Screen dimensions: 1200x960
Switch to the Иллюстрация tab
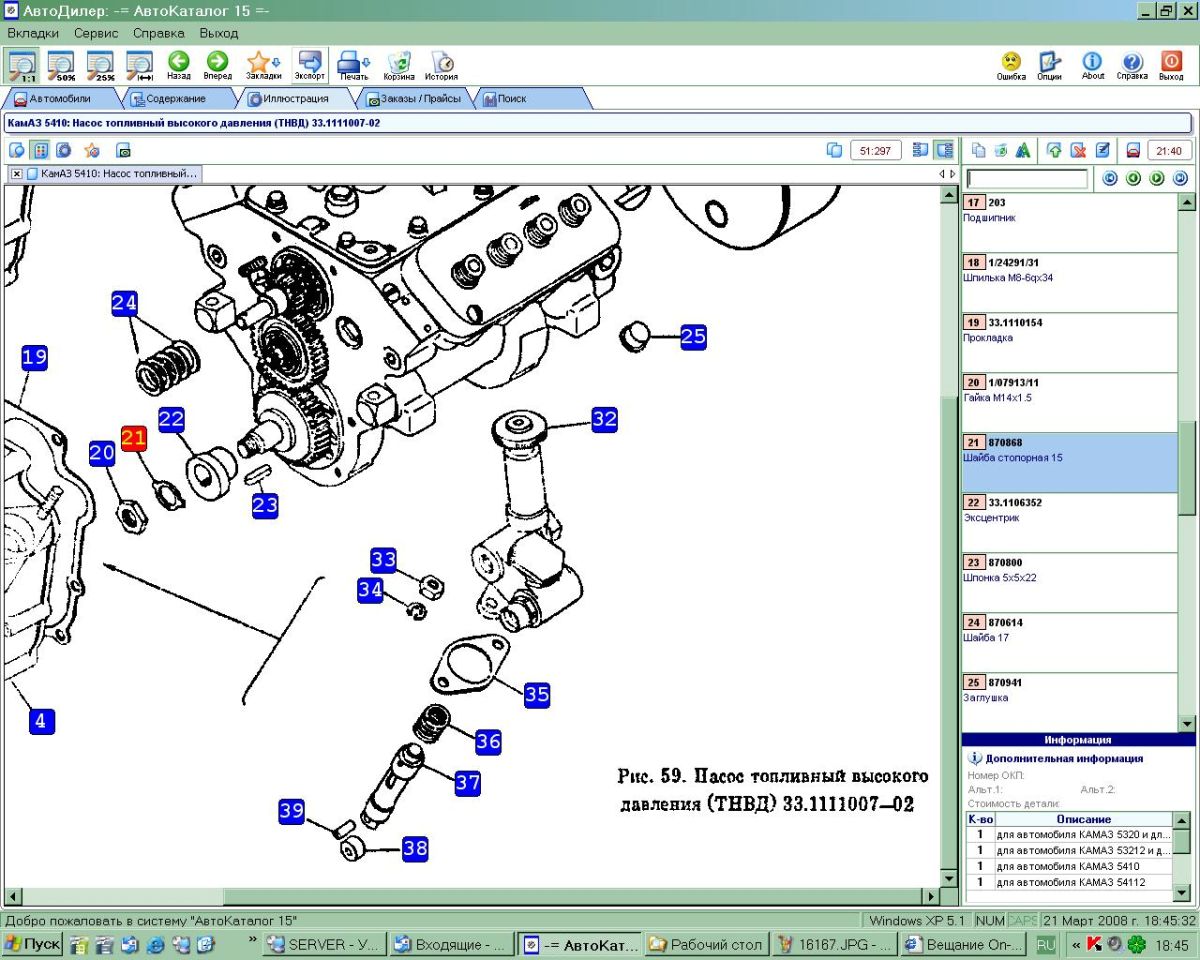point(295,99)
